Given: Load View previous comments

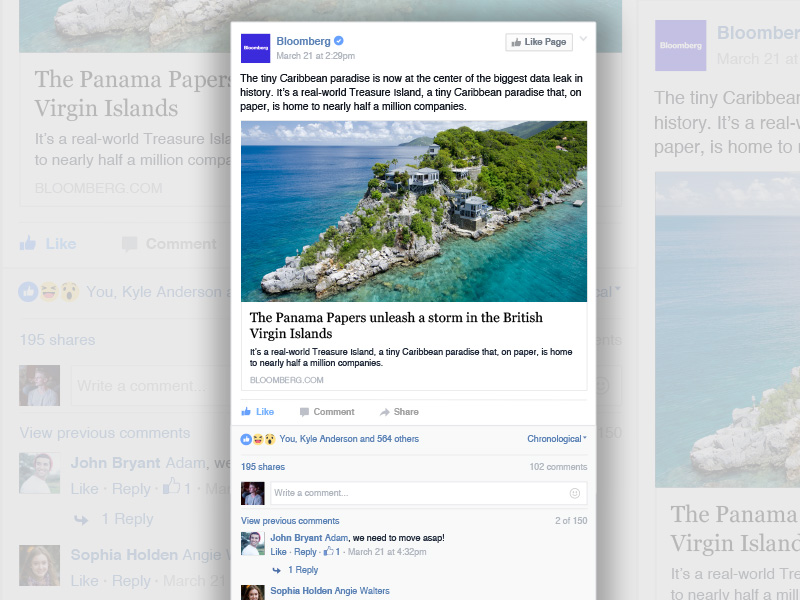Looking at the screenshot, I should [290, 521].
